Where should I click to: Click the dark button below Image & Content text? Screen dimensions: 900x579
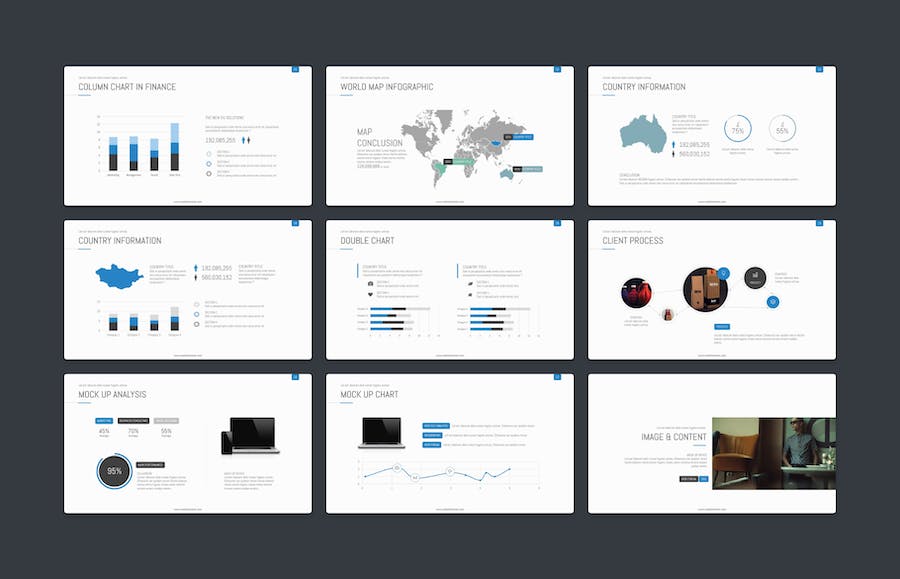(688, 479)
